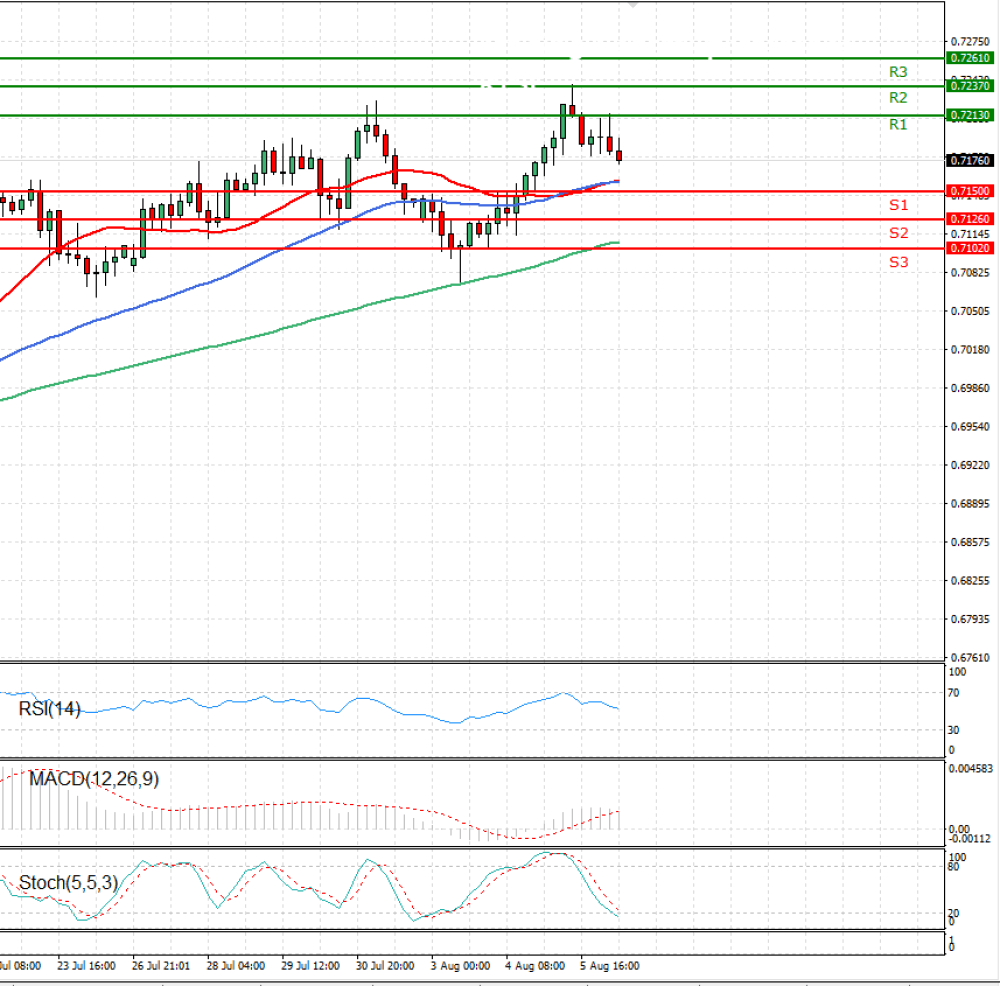The width and height of the screenshot is (1000, 986).
Task: Click the 0.70825 price axis value
Action: [x=970, y=273]
